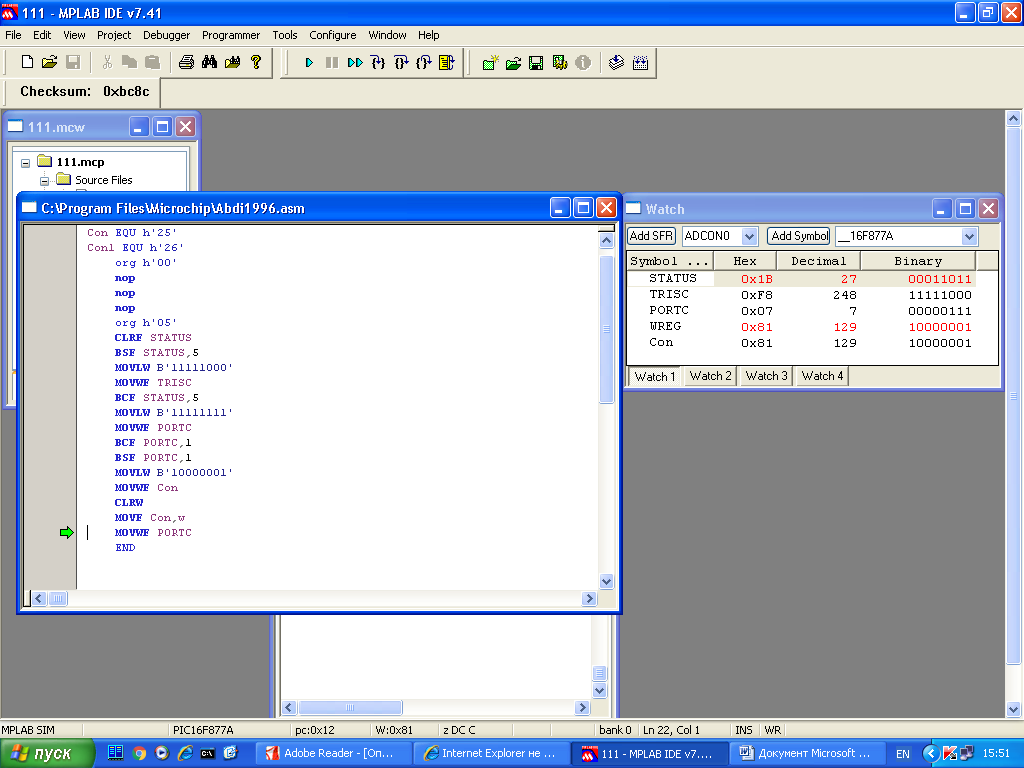Click the Step Out icon

pos(424,63)
